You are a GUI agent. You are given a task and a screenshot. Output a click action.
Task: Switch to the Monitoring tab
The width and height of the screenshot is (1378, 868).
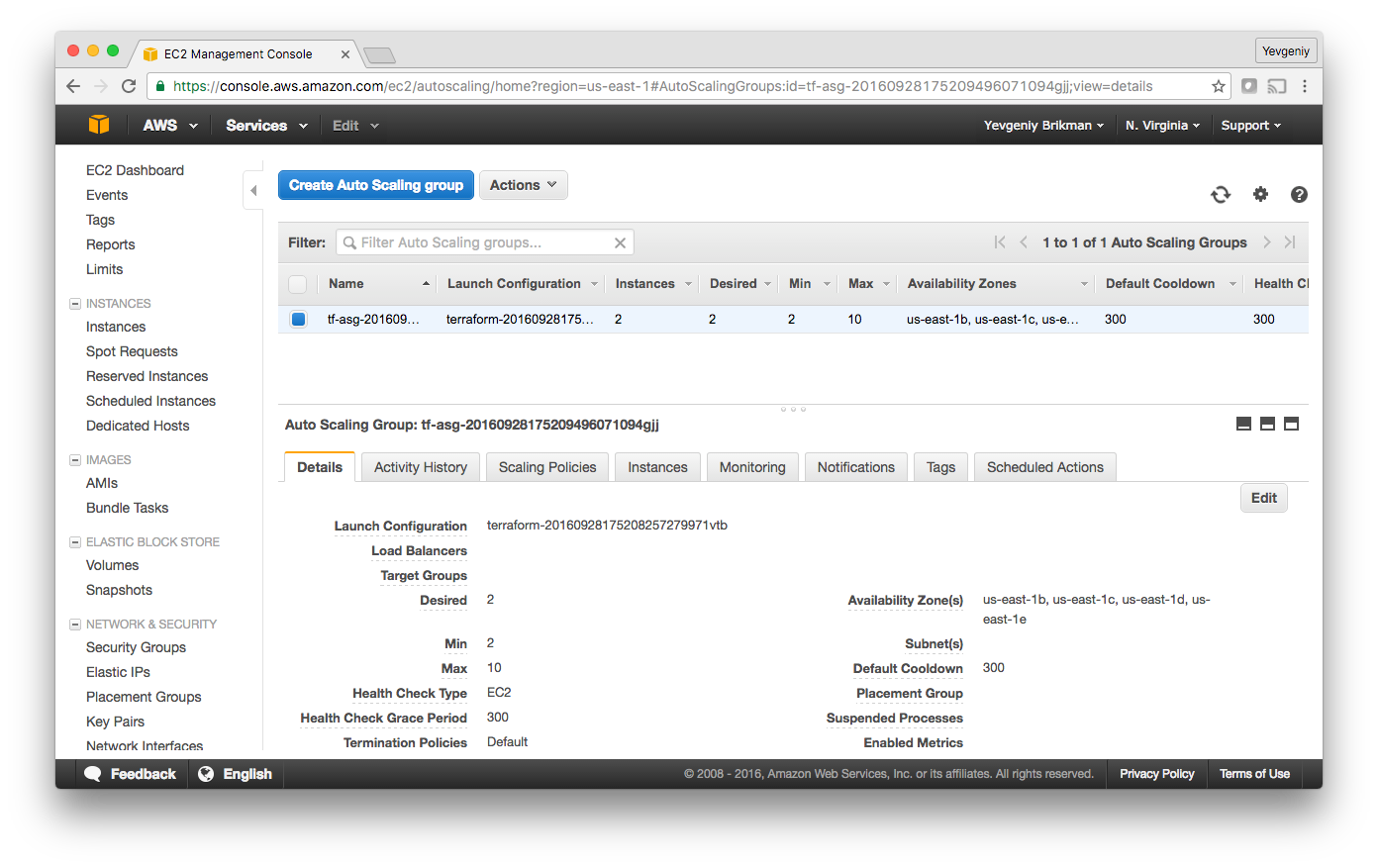coord(752,467)
